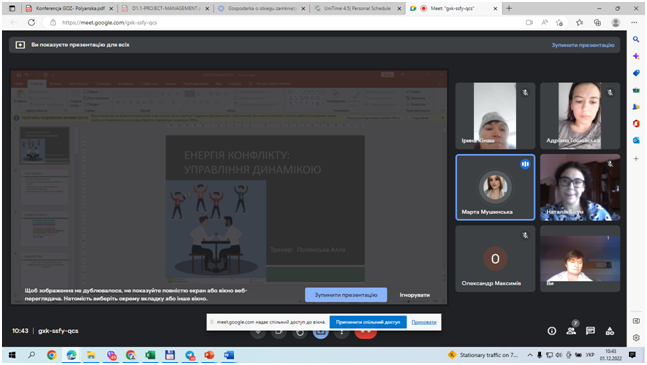Open the meeting details info icon

click(552, 331)
